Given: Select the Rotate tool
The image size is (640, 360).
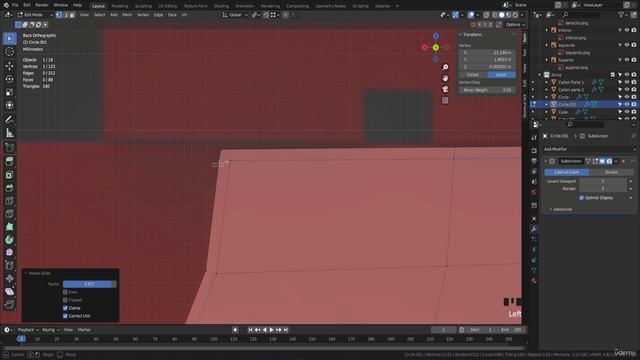Looking at the screenshot, I should (9, 79).
